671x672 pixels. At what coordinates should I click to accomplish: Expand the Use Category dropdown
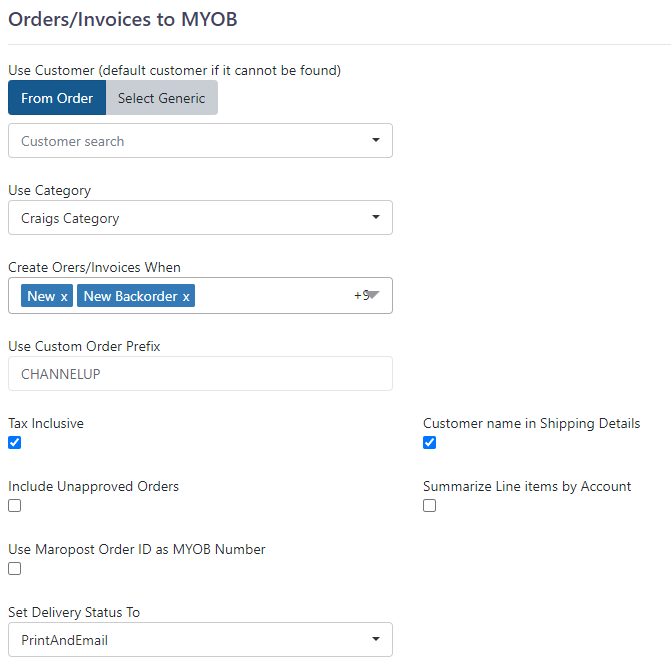[200, 218]
